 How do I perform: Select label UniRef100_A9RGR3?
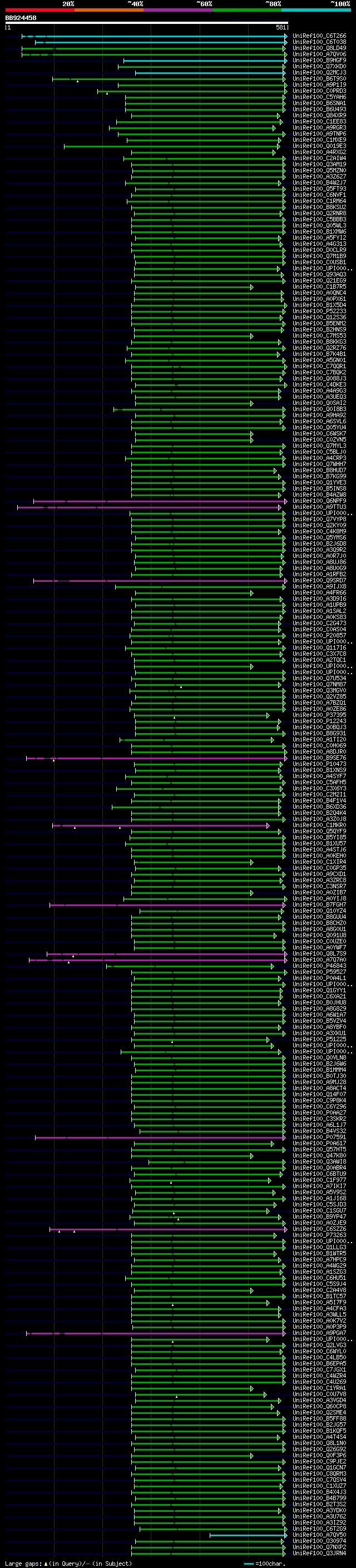(x=319, y=128)
